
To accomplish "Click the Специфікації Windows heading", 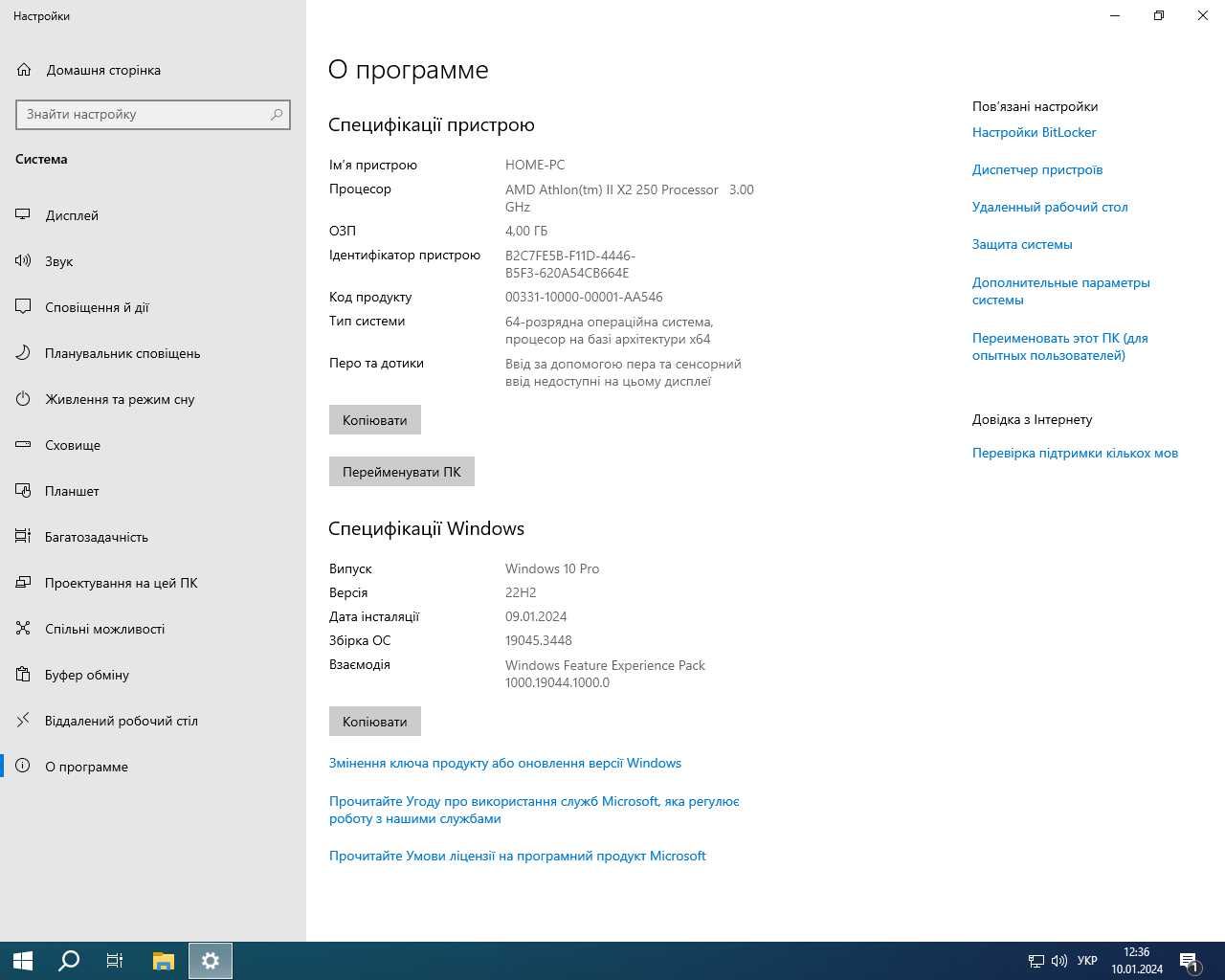I will tap(426, 528).
